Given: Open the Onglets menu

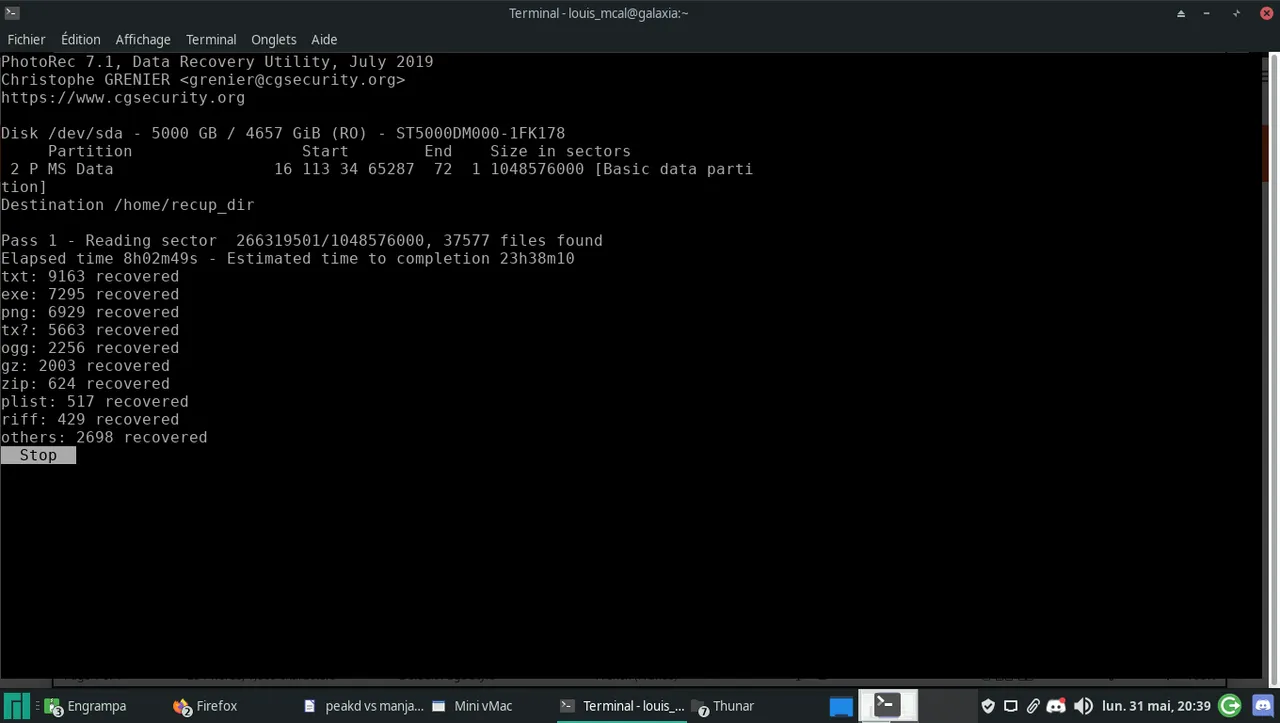Looking at the screenshot, I should [x=274, y=39].
